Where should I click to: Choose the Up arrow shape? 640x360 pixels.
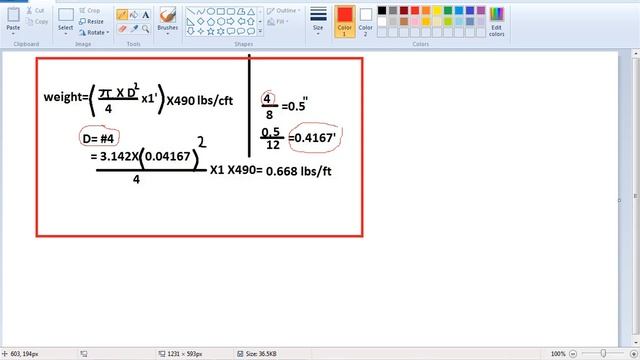point(251,21)
